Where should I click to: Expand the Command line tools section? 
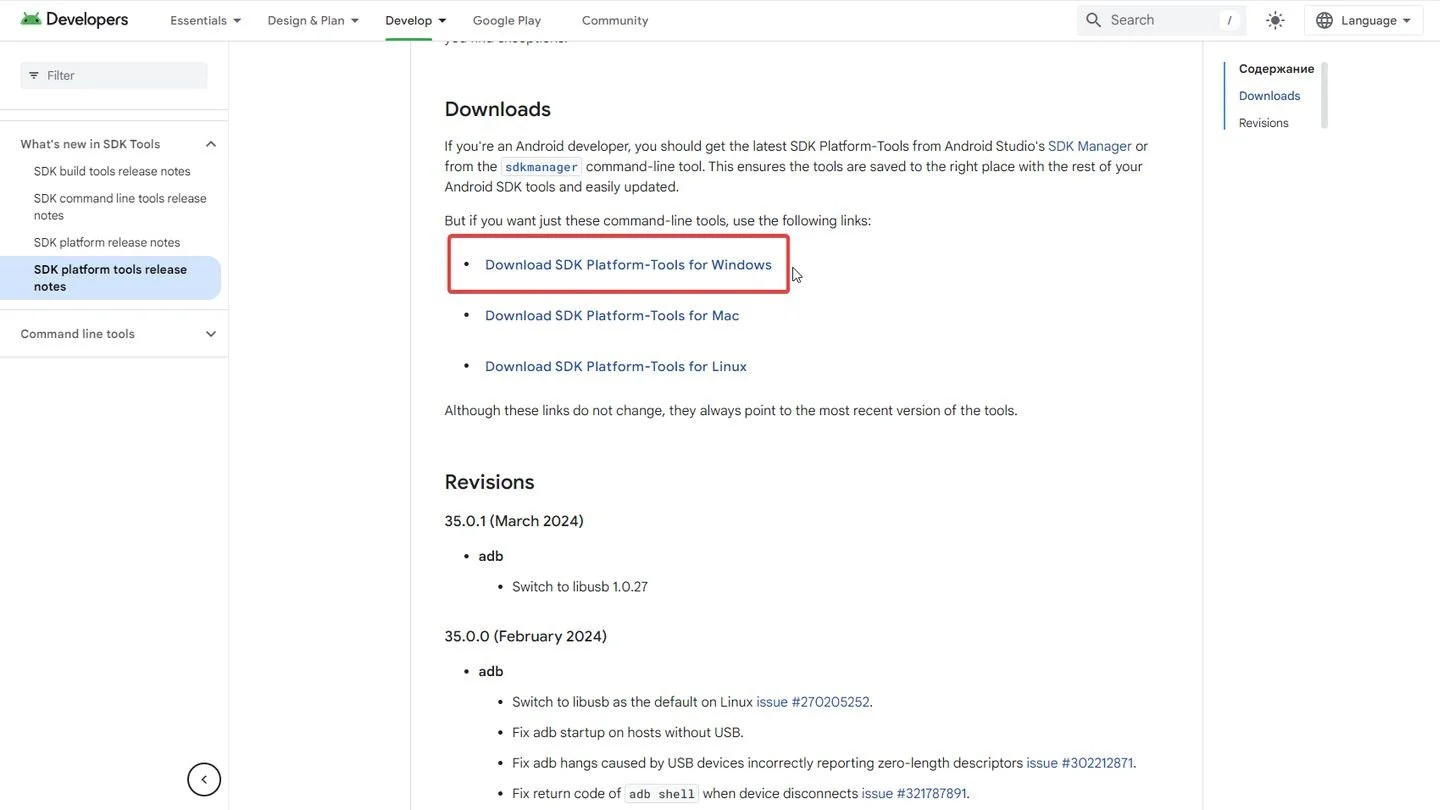[211, 334]
